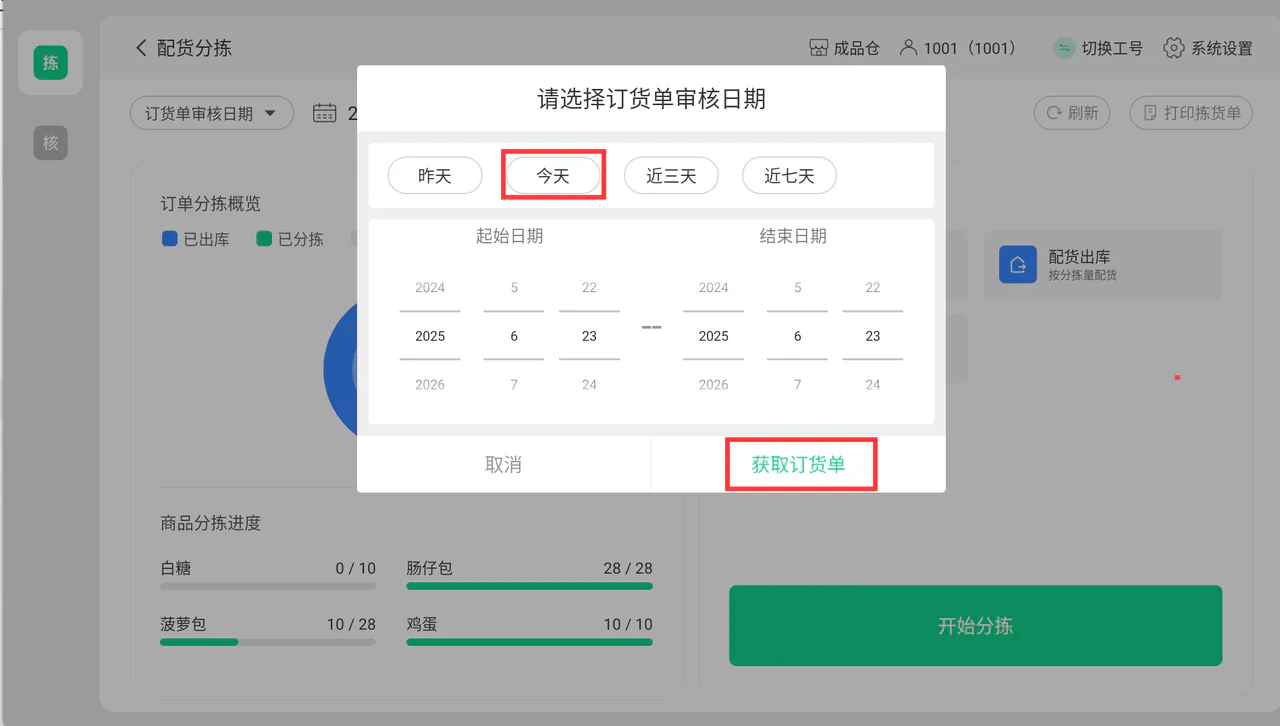This screenshot has height=726, width=1280.
Task: Click the 已出库 blue legend swatch
Action: point(169,239)
